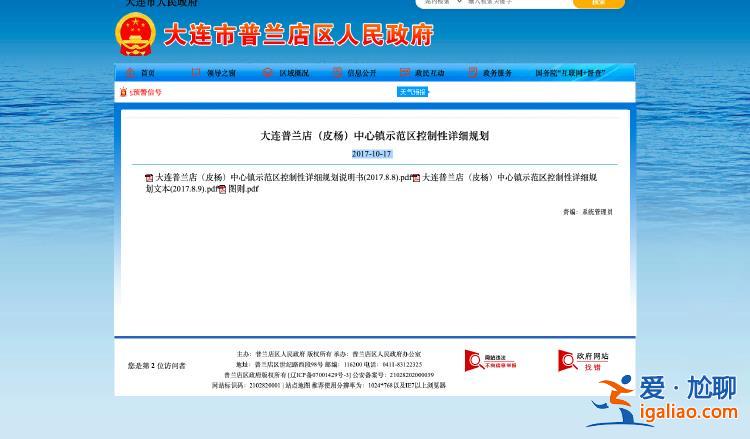
Task: Click the 预警信号 link
Action: [x=145, y=92]
